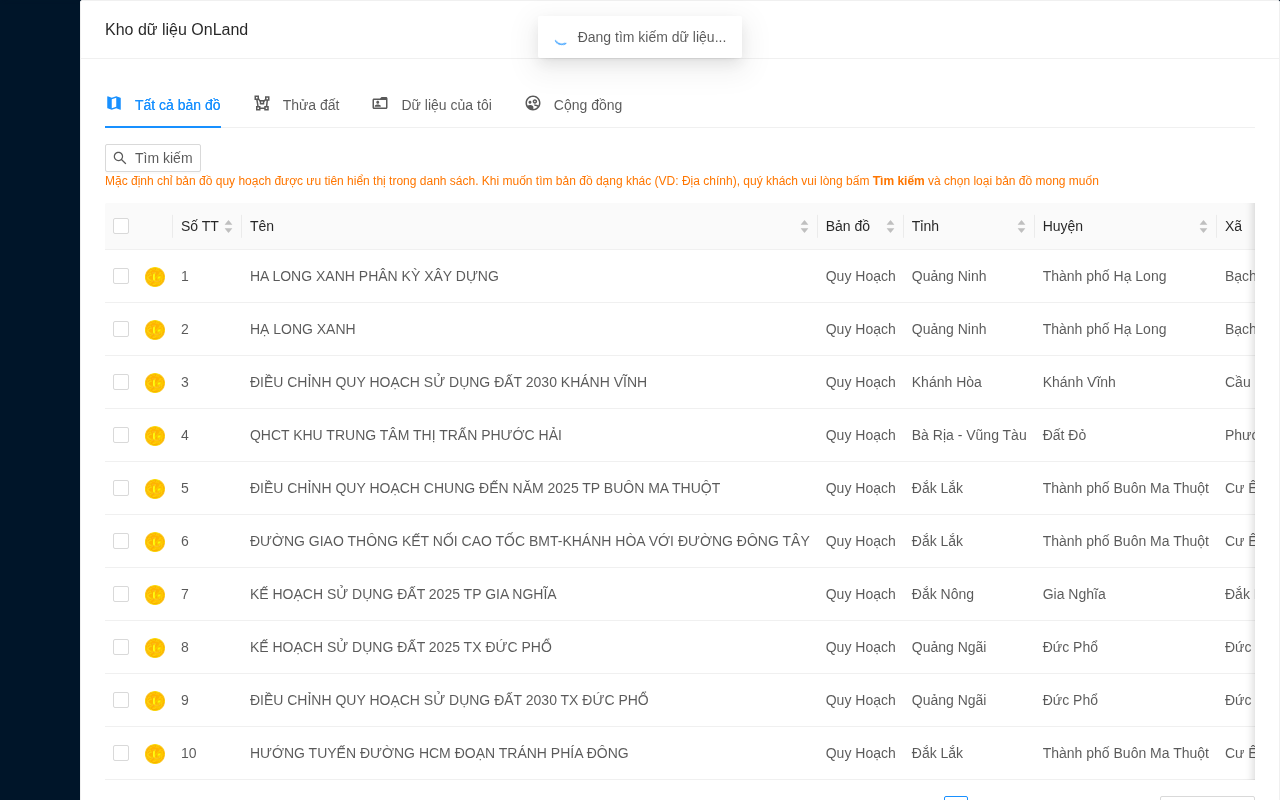
Task: Sort by Tên column sorter arrows
Action: tap(804, 226)
